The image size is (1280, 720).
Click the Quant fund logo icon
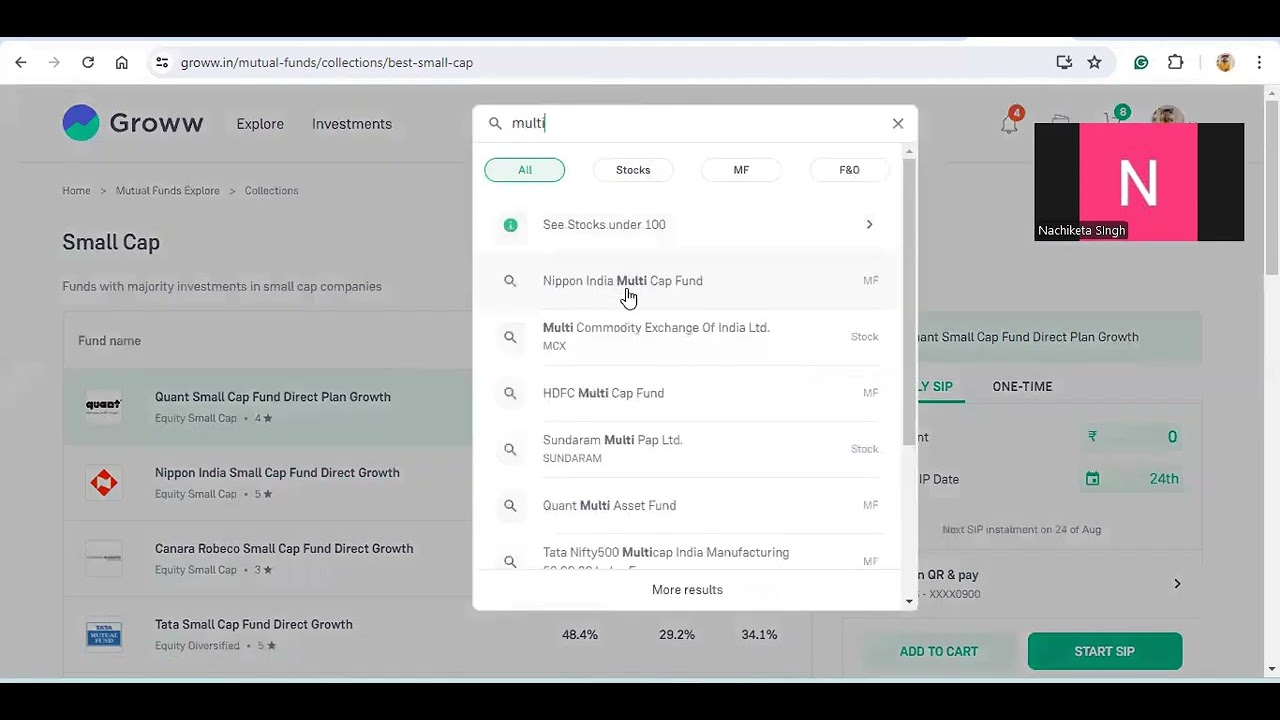click(x=103, y=406)
